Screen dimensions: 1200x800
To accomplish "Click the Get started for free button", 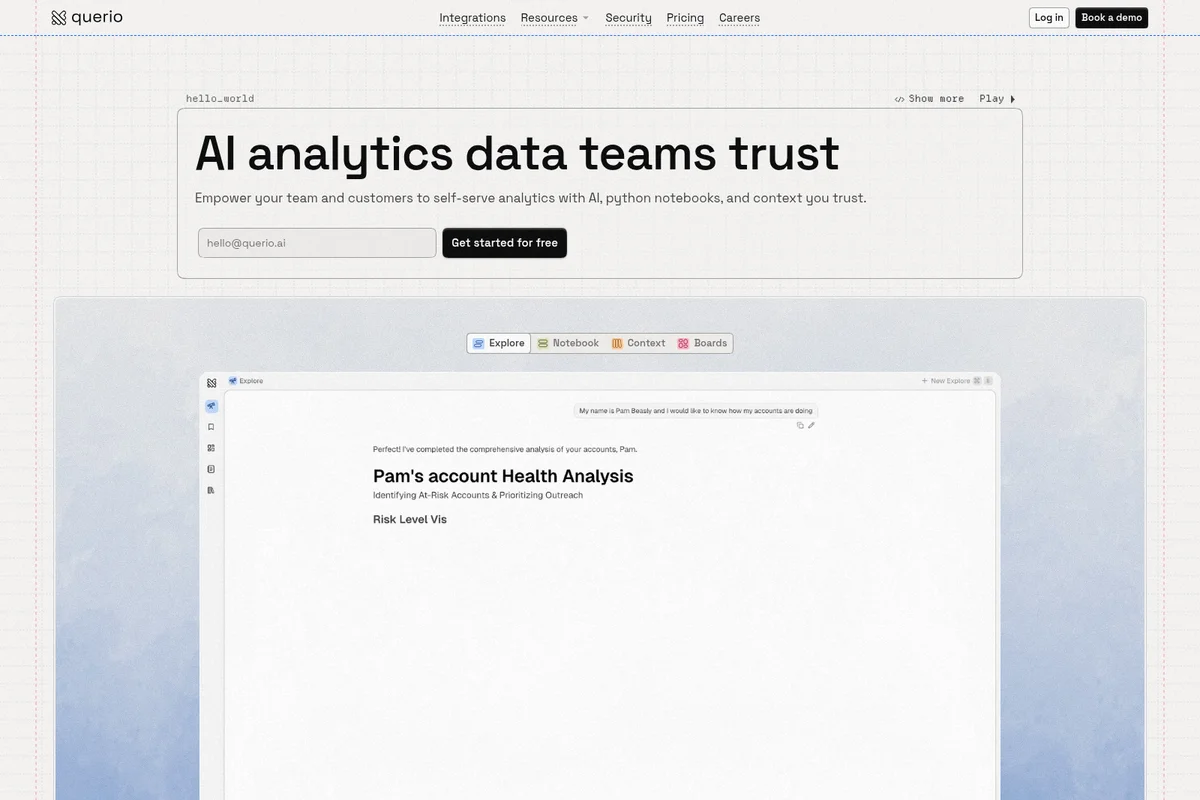I will (x=504, y=243).
